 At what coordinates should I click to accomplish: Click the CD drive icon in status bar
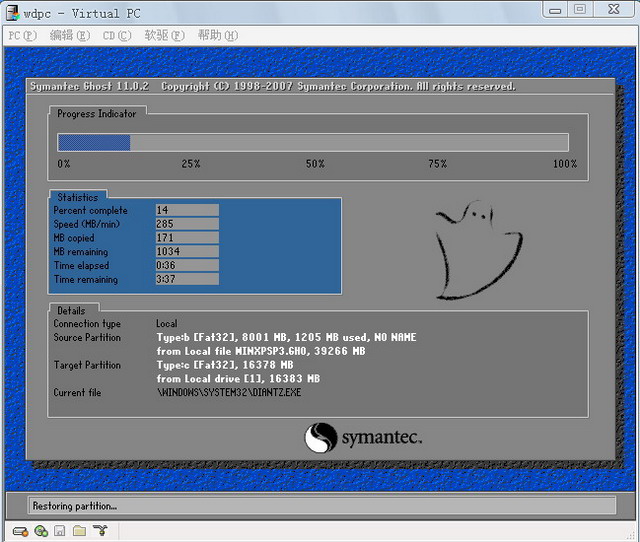41,531
